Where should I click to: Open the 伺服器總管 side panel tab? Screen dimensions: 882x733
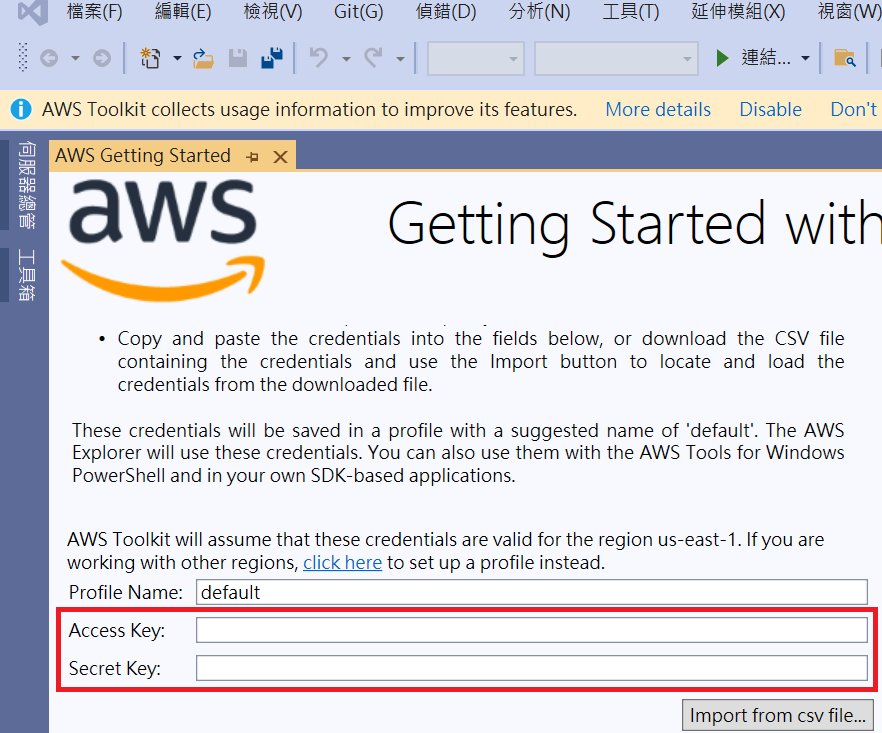pyautogui.click(x=26, y=185)
